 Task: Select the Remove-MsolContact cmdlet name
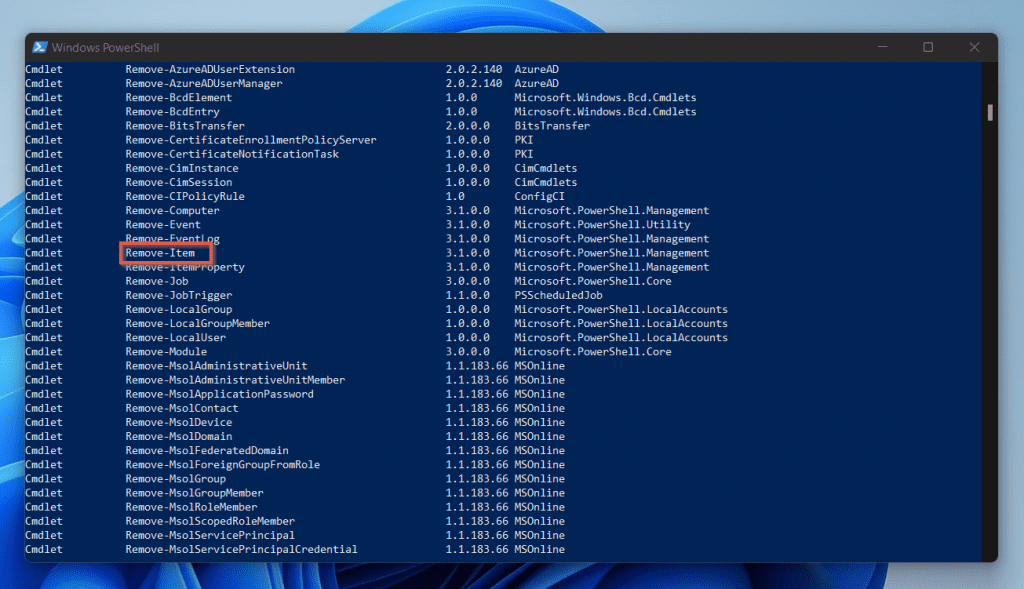(x=182, y=409)
